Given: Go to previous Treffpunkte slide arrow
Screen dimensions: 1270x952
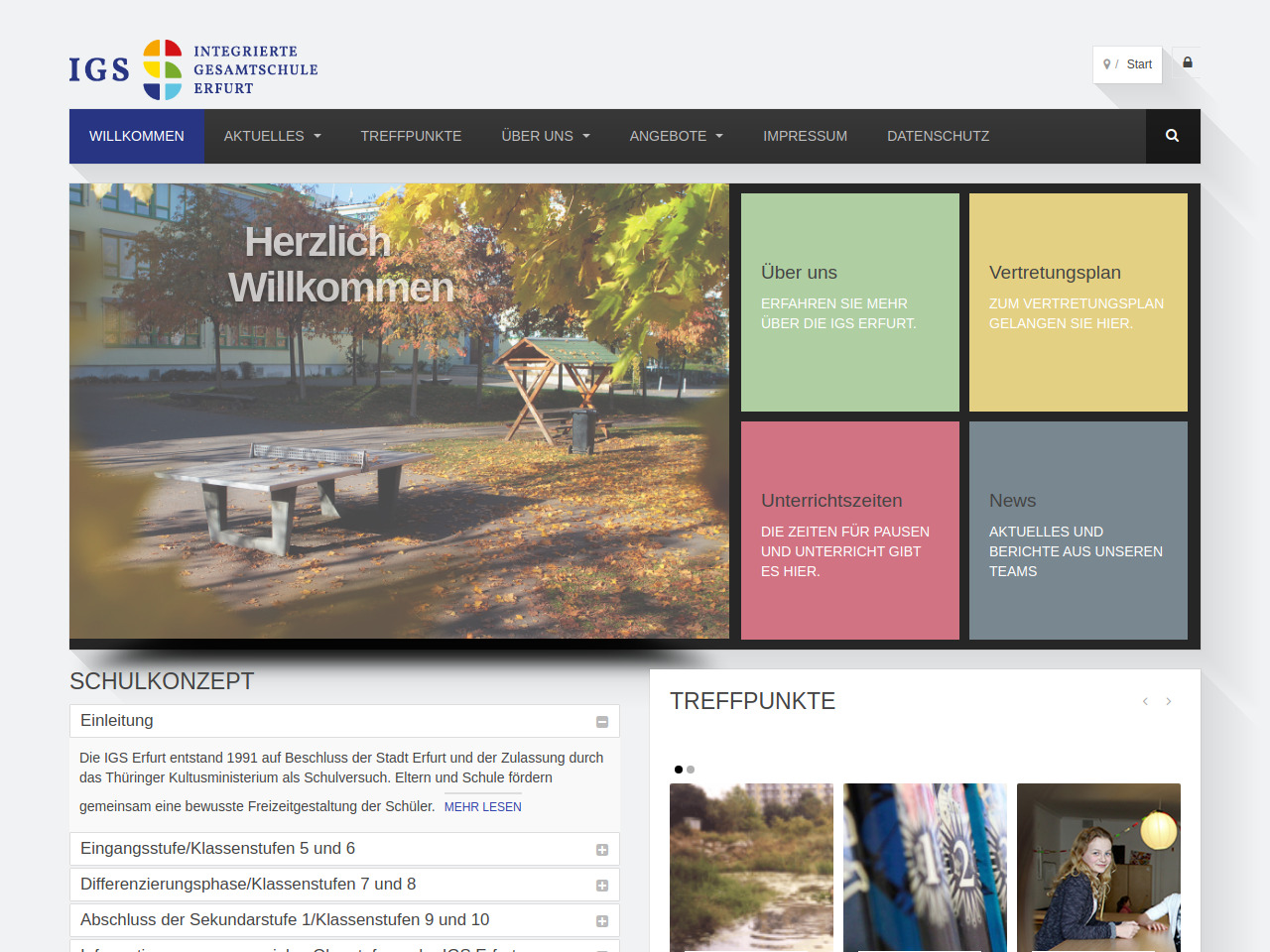Looking at the screenshot, I should point(1145,701).
